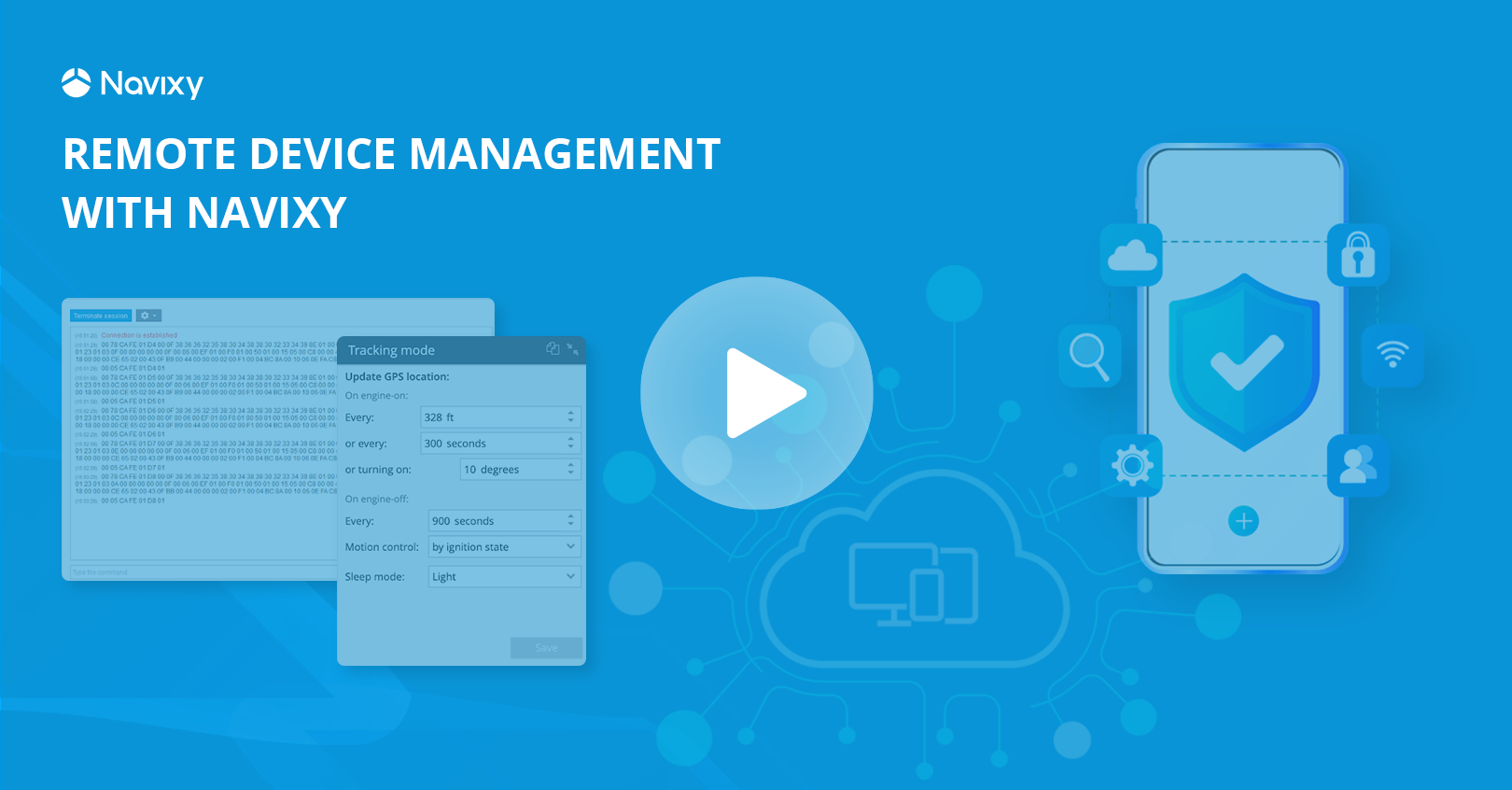Click the magnifying glass search icon
1512x790 pixels.
[1089, 356]
